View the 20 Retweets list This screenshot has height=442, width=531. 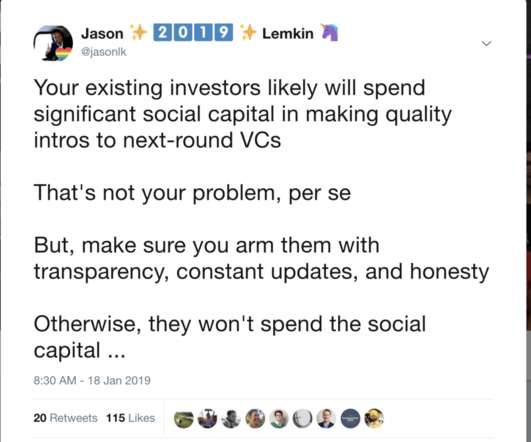[x=65, y=418]
